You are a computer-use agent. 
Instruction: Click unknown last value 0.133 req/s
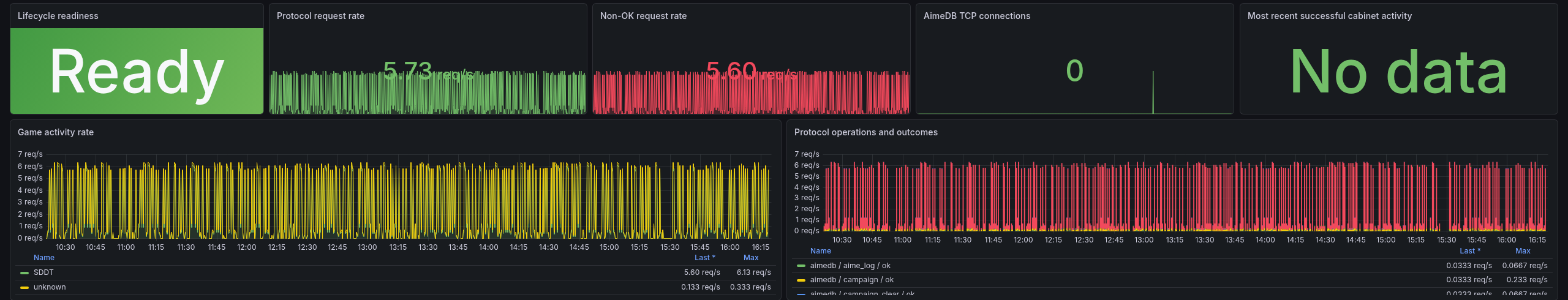701,287
